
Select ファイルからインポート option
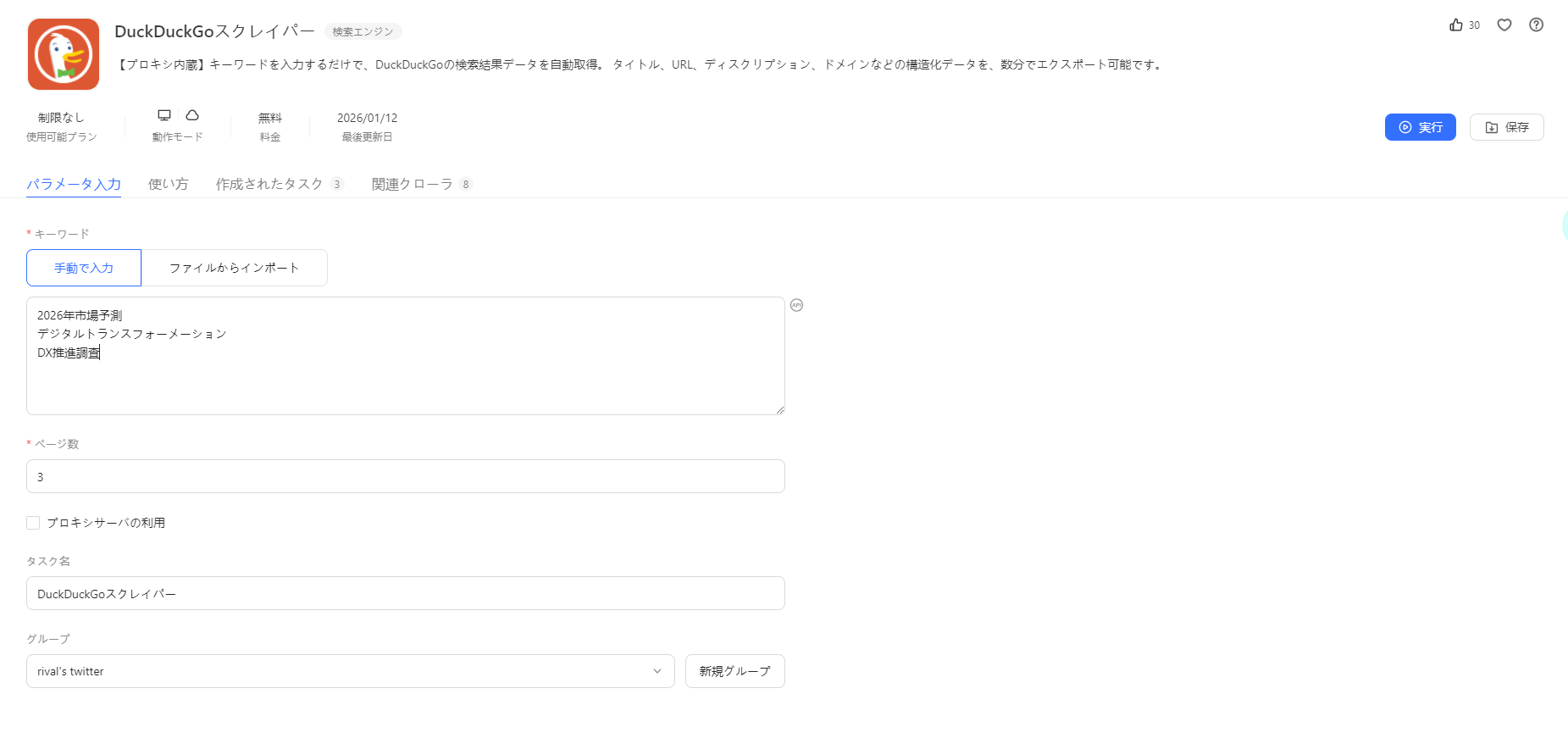pyautogui.click(x=235, y=268)
